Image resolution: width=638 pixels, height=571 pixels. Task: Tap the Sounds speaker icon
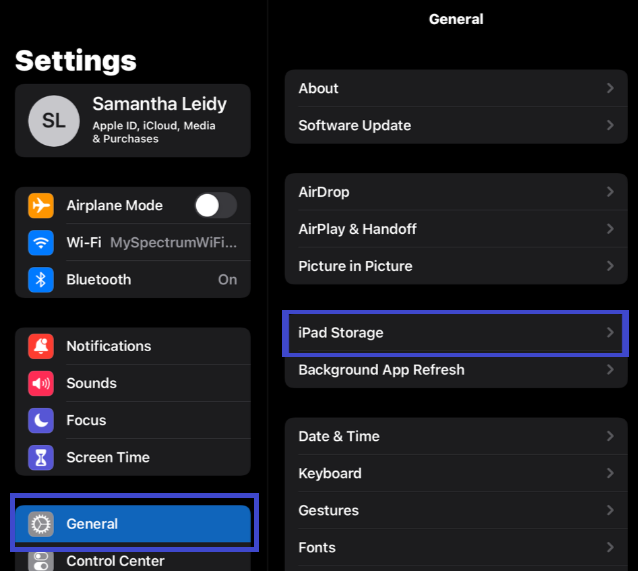[41, 383]
